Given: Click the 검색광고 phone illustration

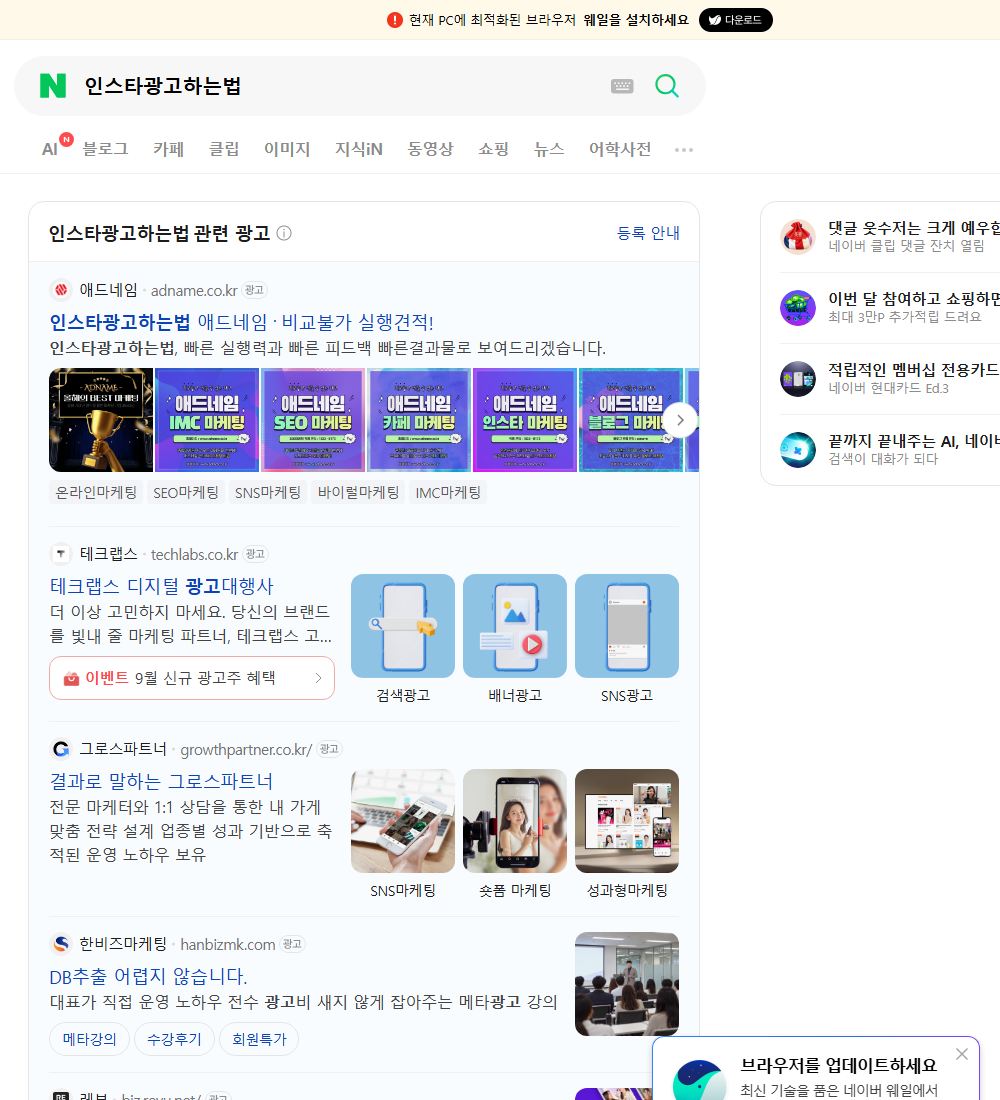Looking at the screenshot, I should tap(403, 626).
